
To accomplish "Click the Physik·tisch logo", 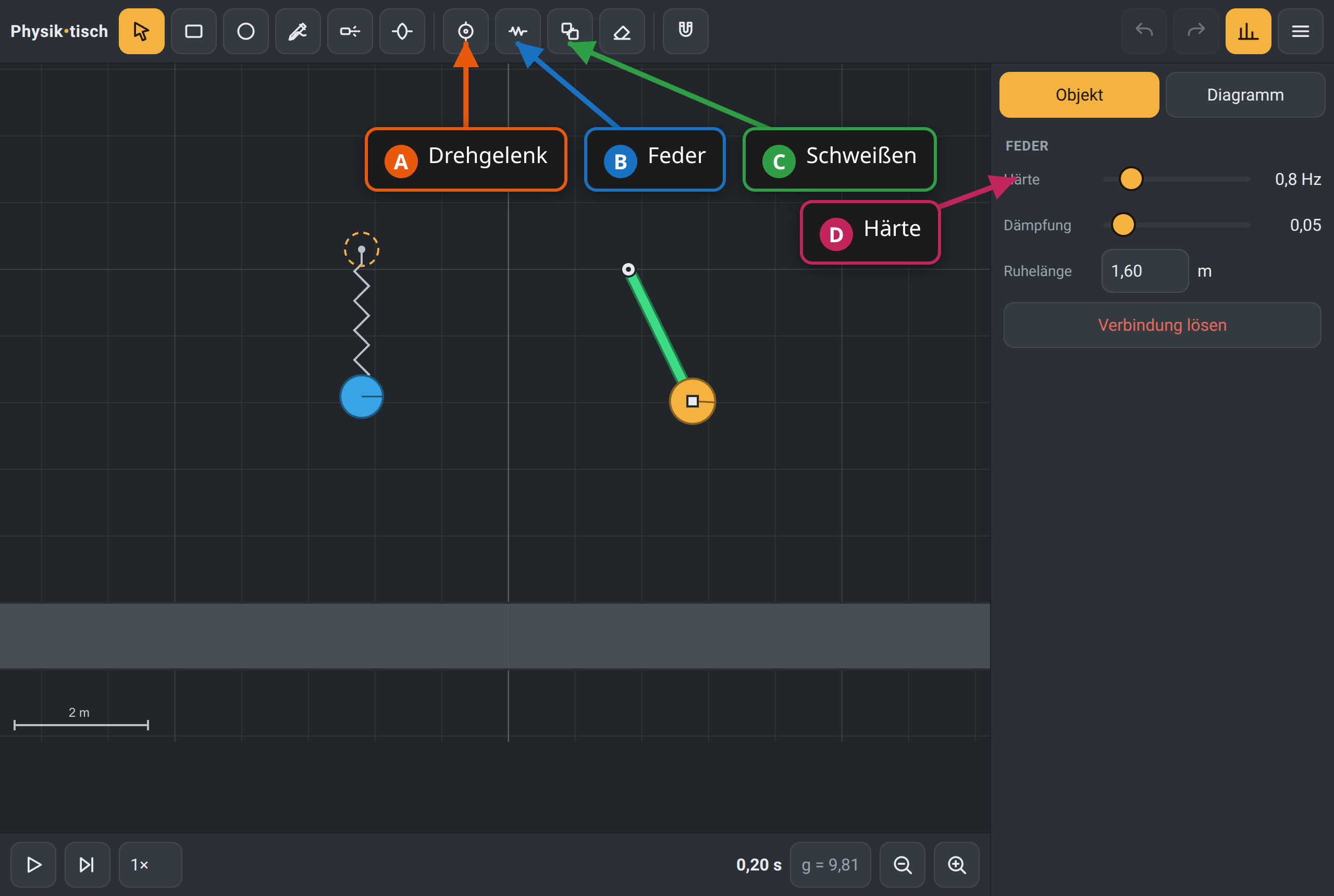I will tap(59, 31).
